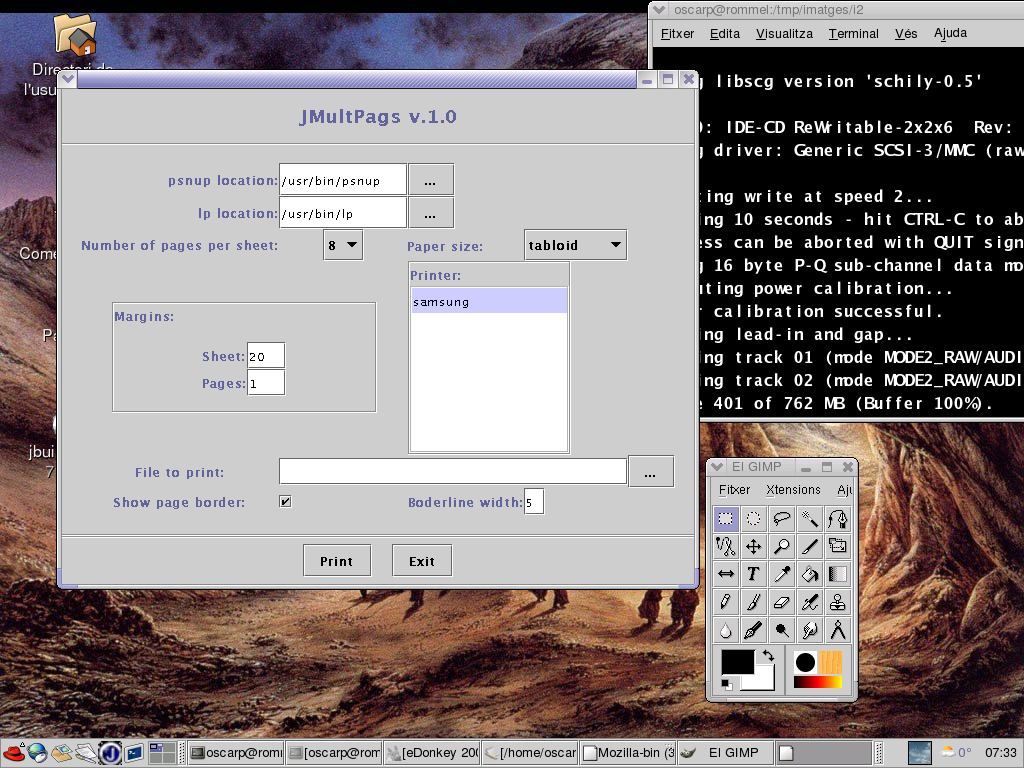Select the Dodge/Burn tool
The height and width of the screenshot is (768, 1024).
tap(782, 630)
